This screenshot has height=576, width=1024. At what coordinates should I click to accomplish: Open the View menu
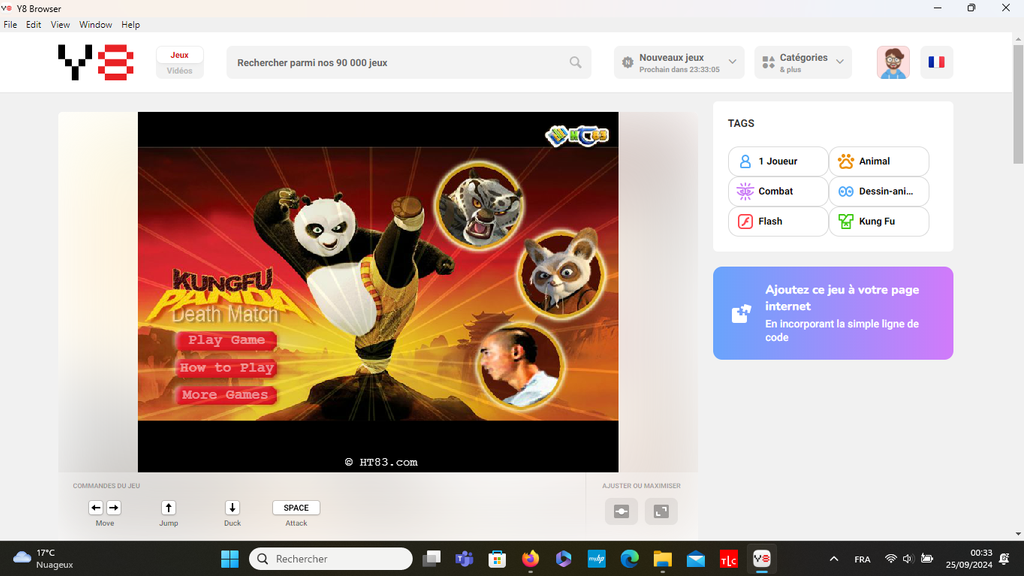coord(60,24)
